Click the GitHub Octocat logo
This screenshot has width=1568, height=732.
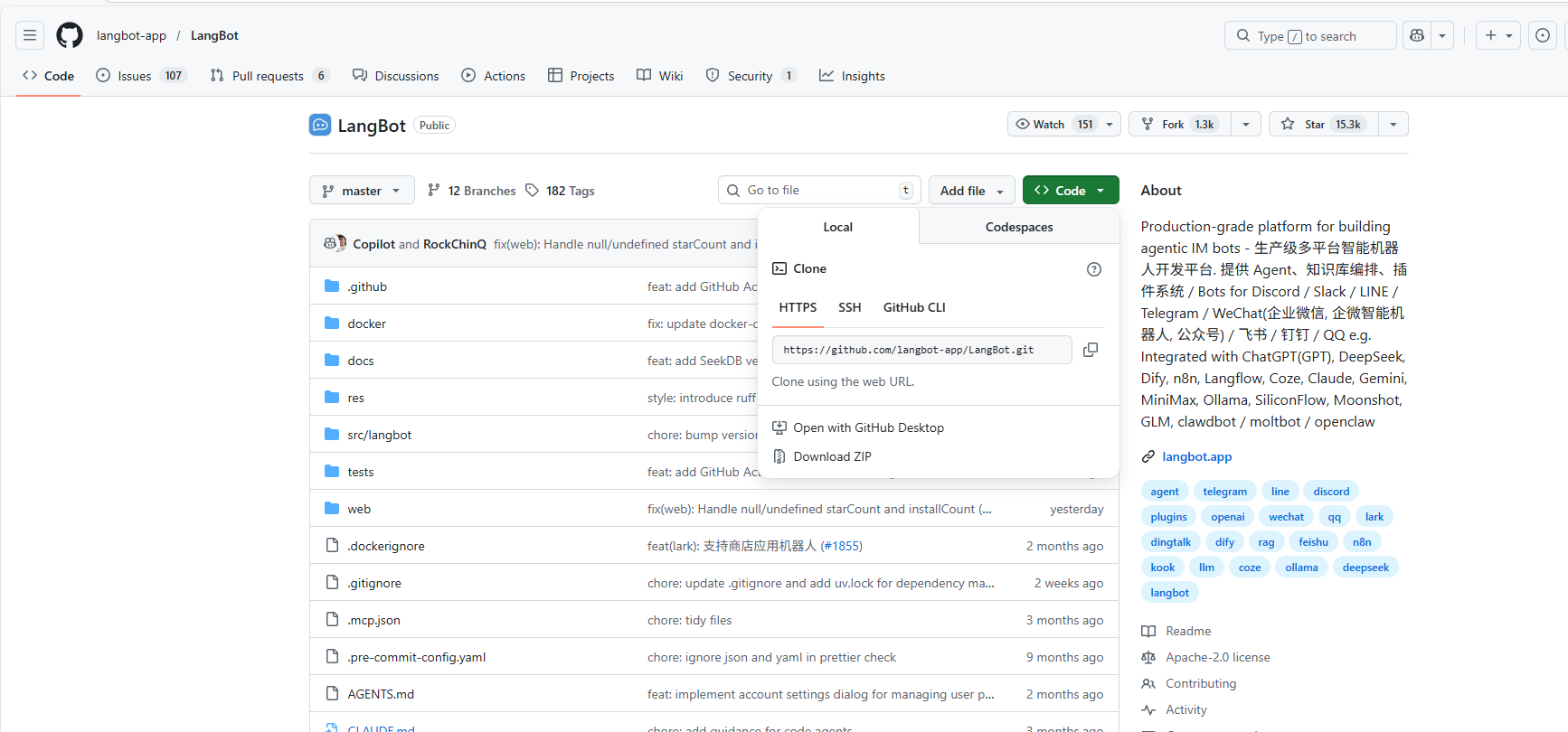[x=70, y=35]
